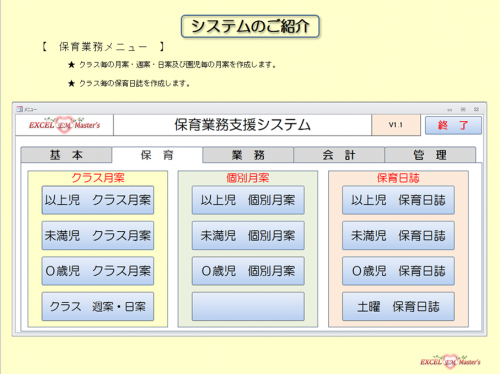Click the bottom-right EXCEL Master's watermark logo
This screenshot has height=374, width=500.
click(450, 362)
